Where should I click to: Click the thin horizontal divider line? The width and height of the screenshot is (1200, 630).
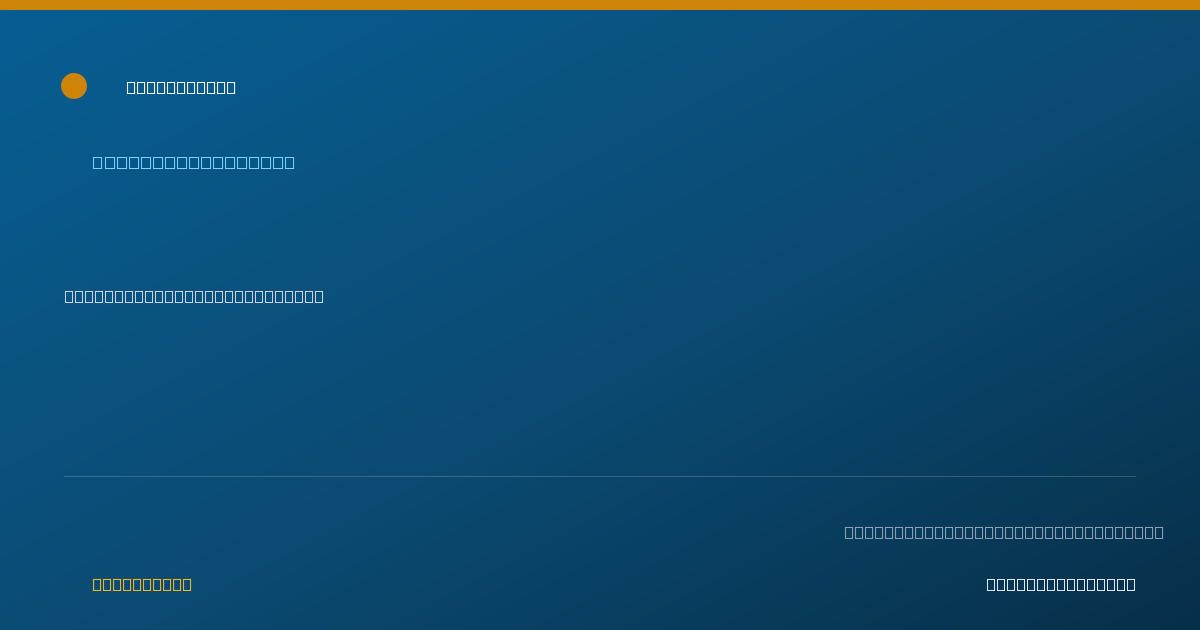[x=600, y=476]
